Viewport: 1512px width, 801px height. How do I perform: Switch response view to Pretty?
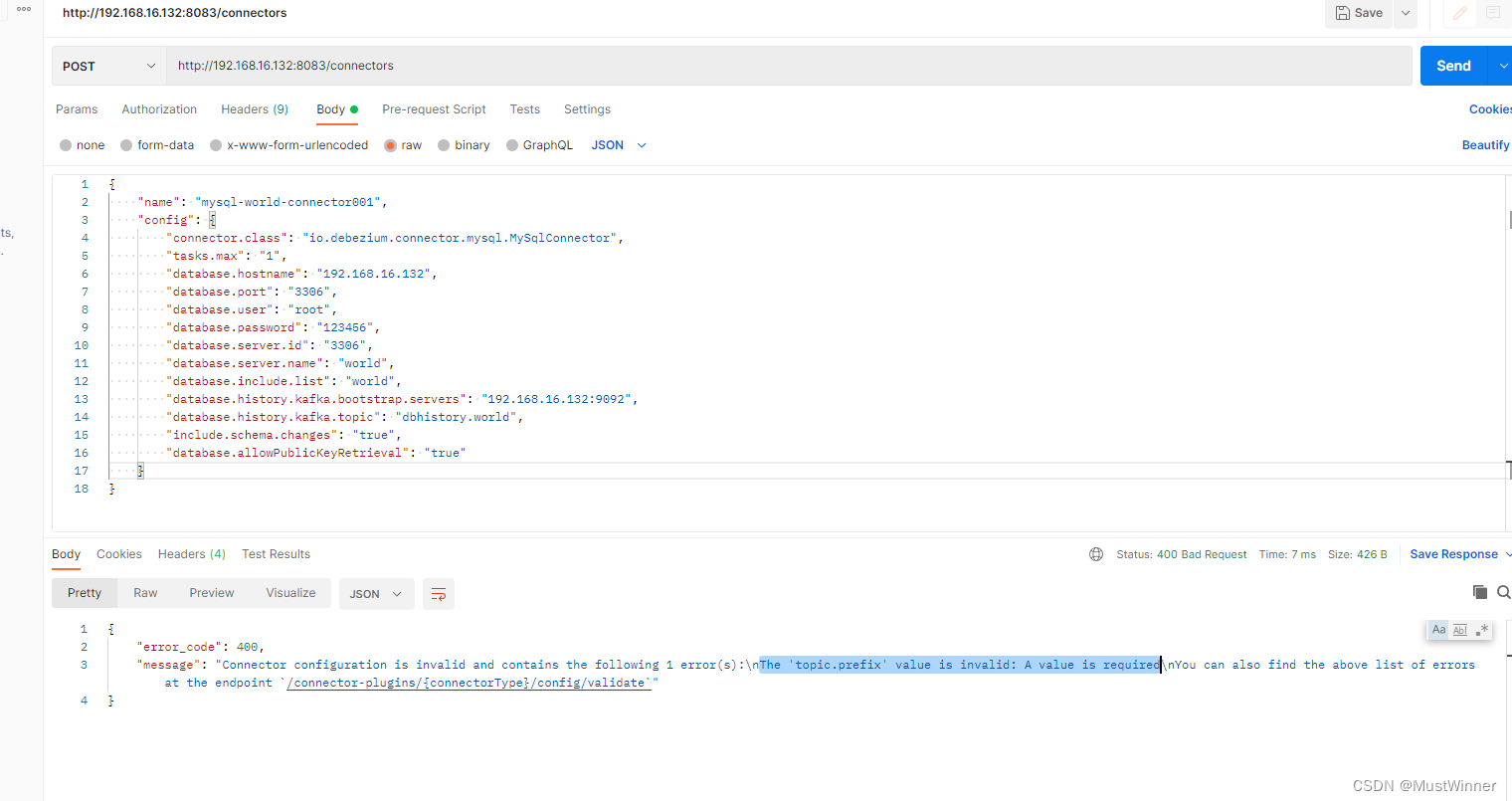[x=85, y=593]
